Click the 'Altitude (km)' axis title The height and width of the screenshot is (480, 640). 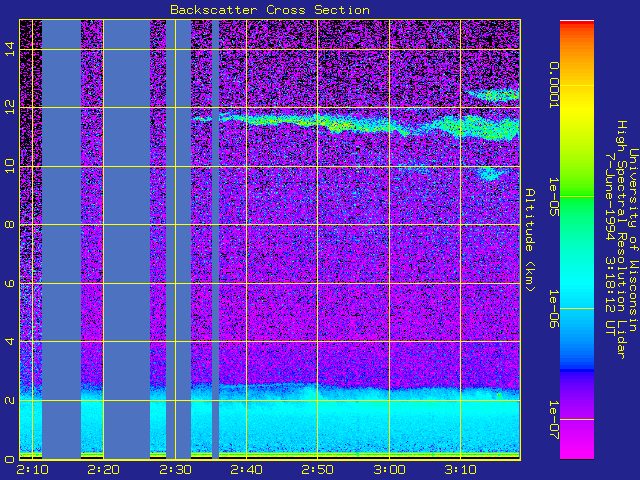(530, 240)
